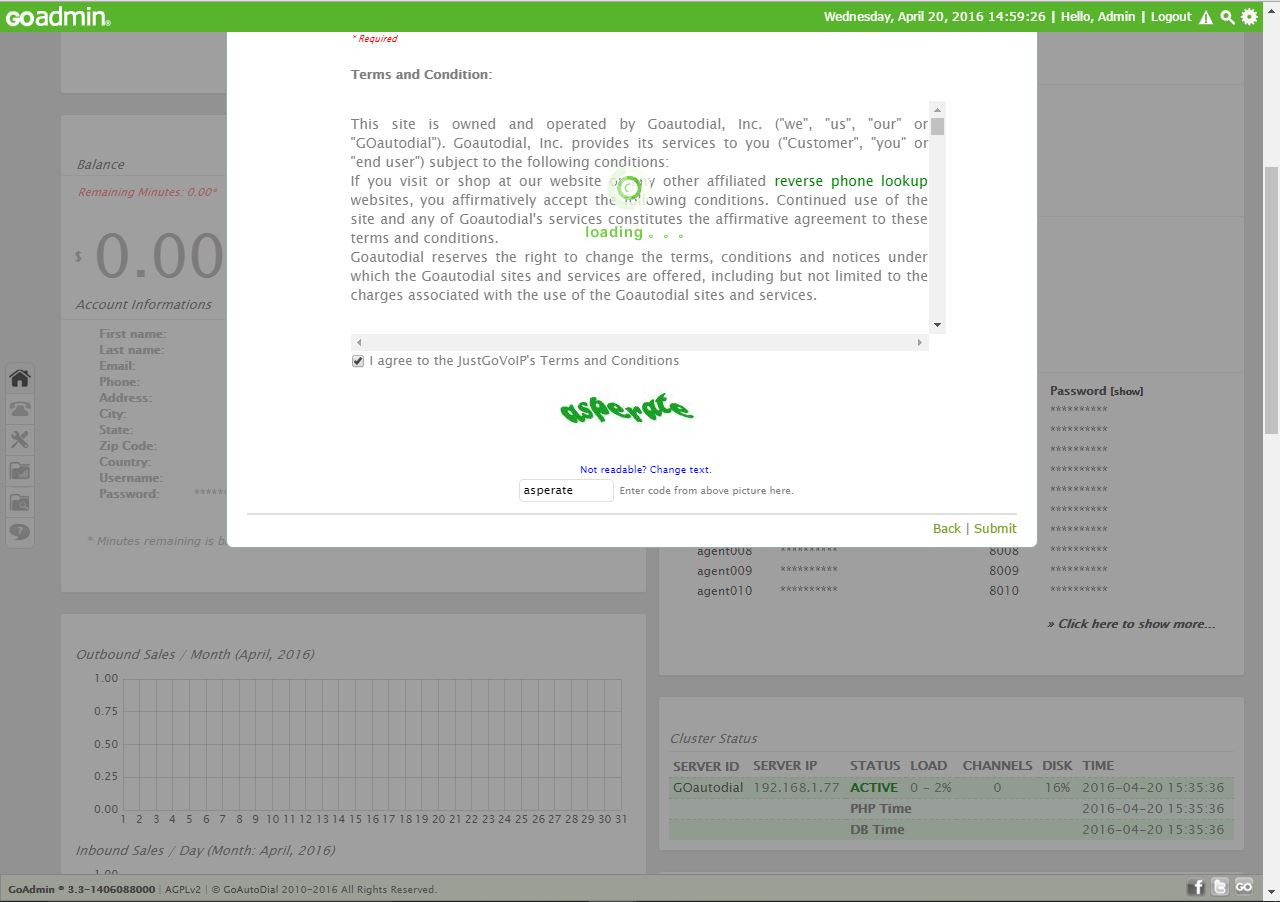Click the asperate captcha image

626,409
